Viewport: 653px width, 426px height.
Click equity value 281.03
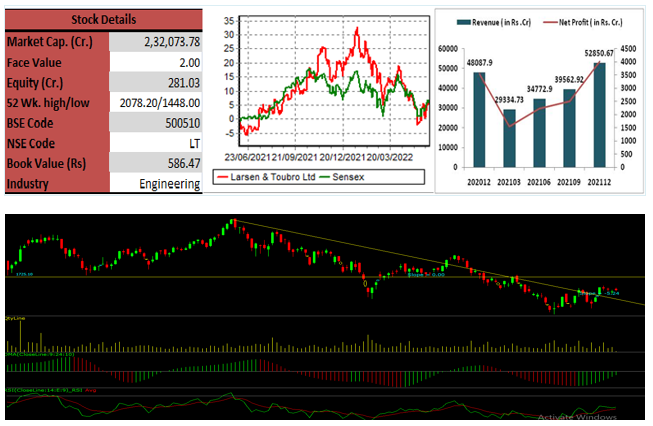[184, 83]
